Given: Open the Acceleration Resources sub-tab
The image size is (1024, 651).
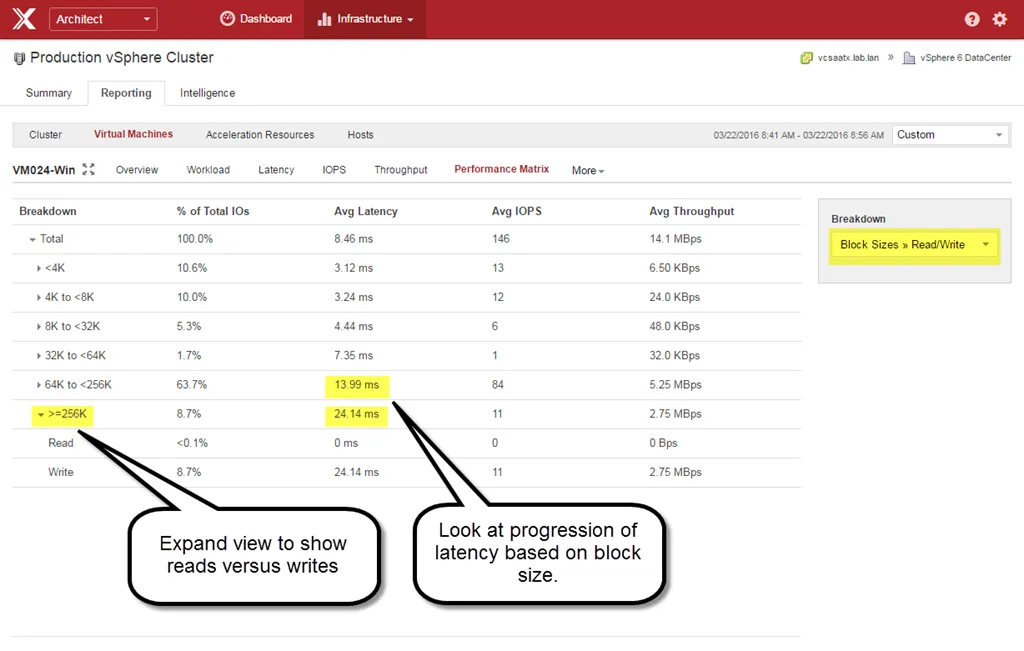Looking at the screenshot, I should (x=260, y=135).
